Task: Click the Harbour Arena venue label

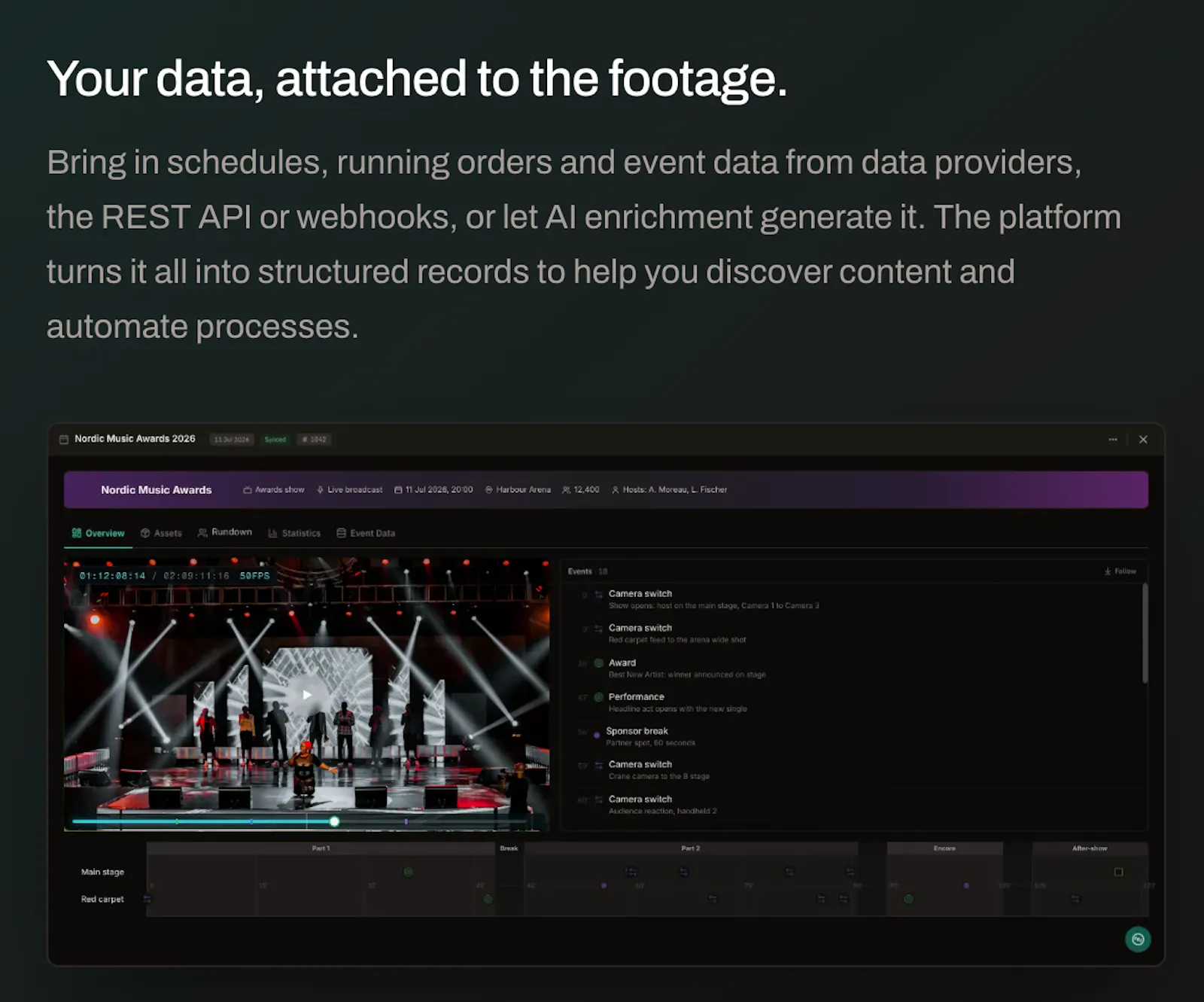Action: 518,489
